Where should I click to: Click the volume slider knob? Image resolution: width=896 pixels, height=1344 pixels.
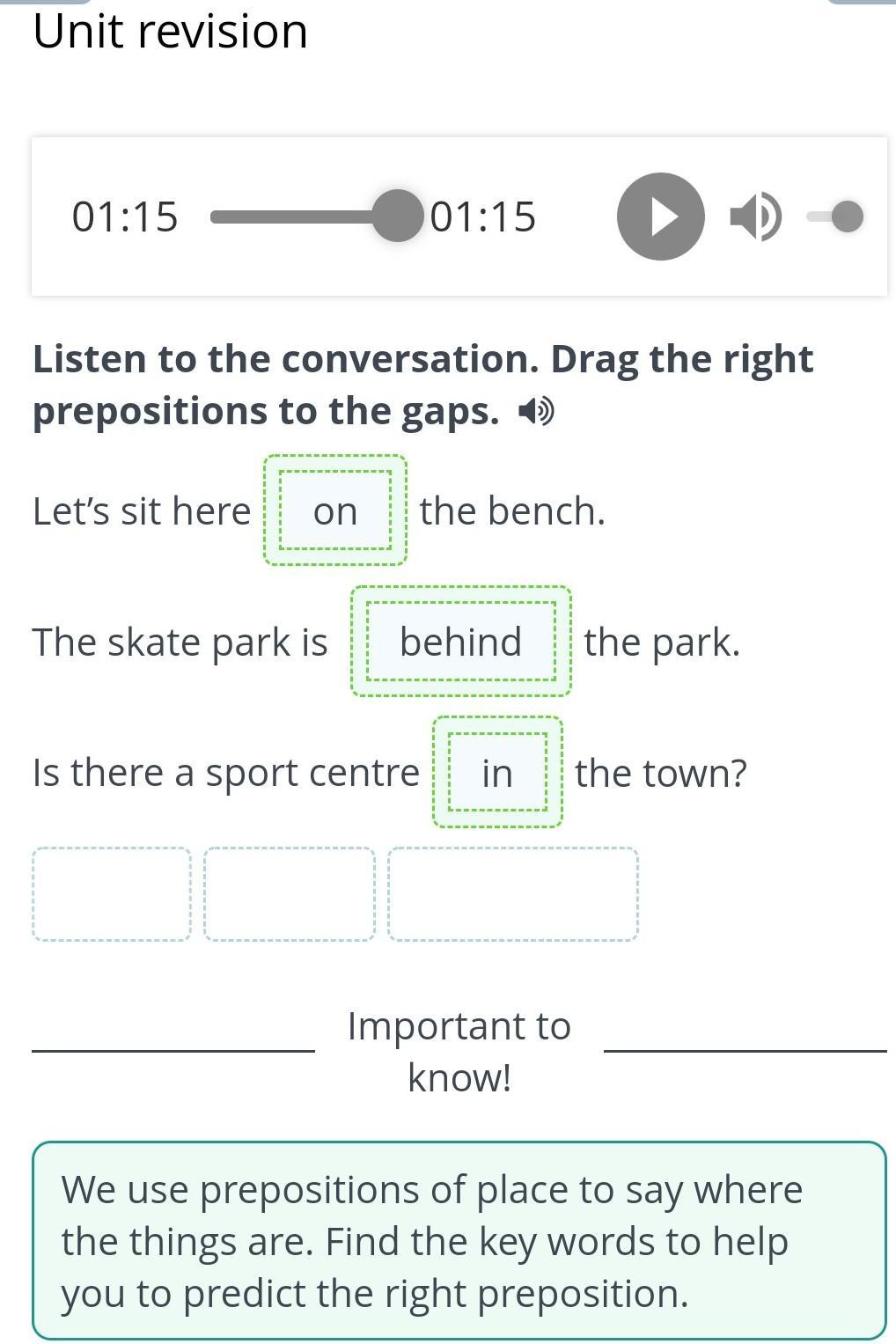pyautogui.click(x=847, y=217)
